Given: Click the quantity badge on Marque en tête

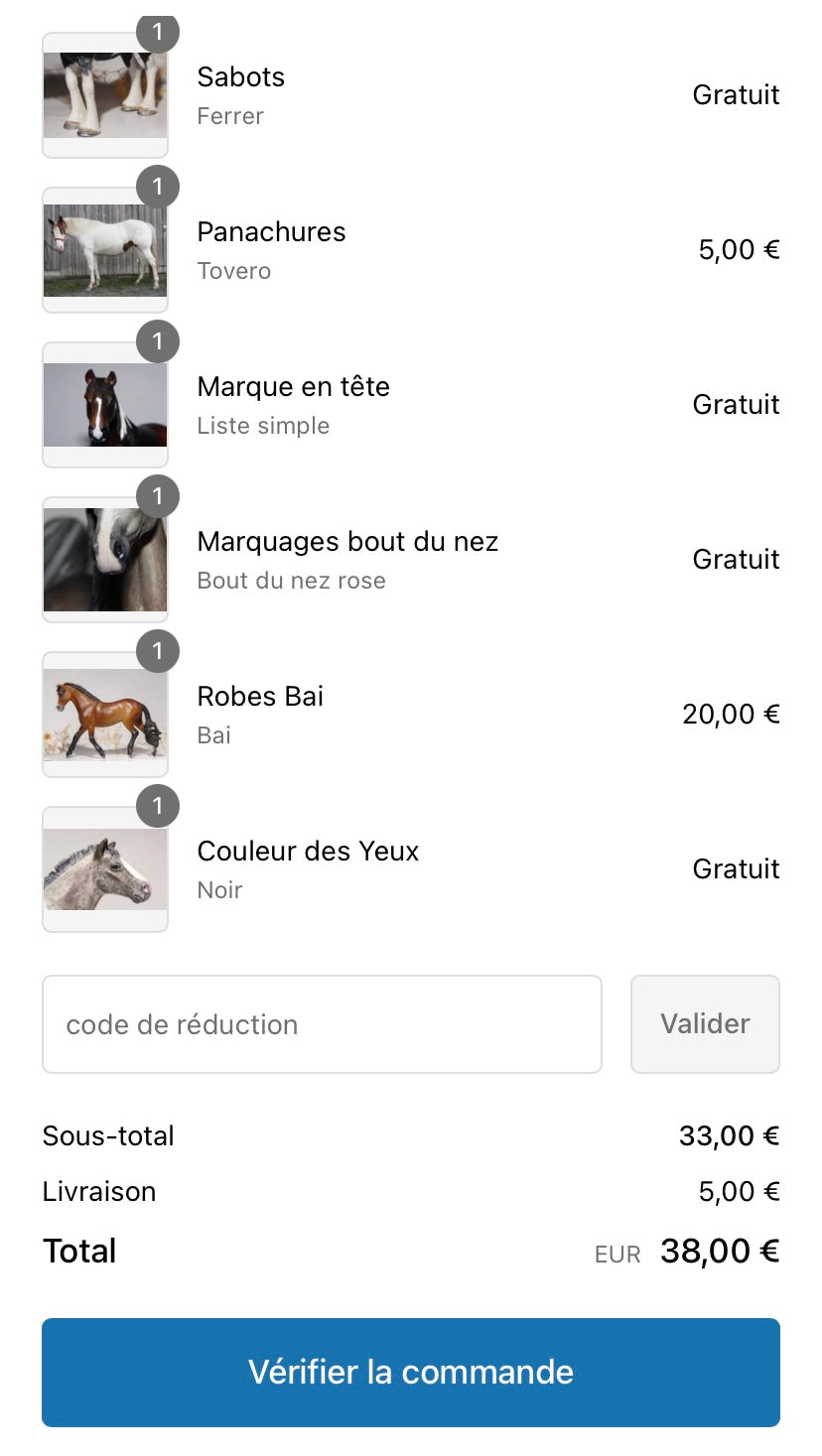Looking at the screenshot, I should tap(157, 341).
